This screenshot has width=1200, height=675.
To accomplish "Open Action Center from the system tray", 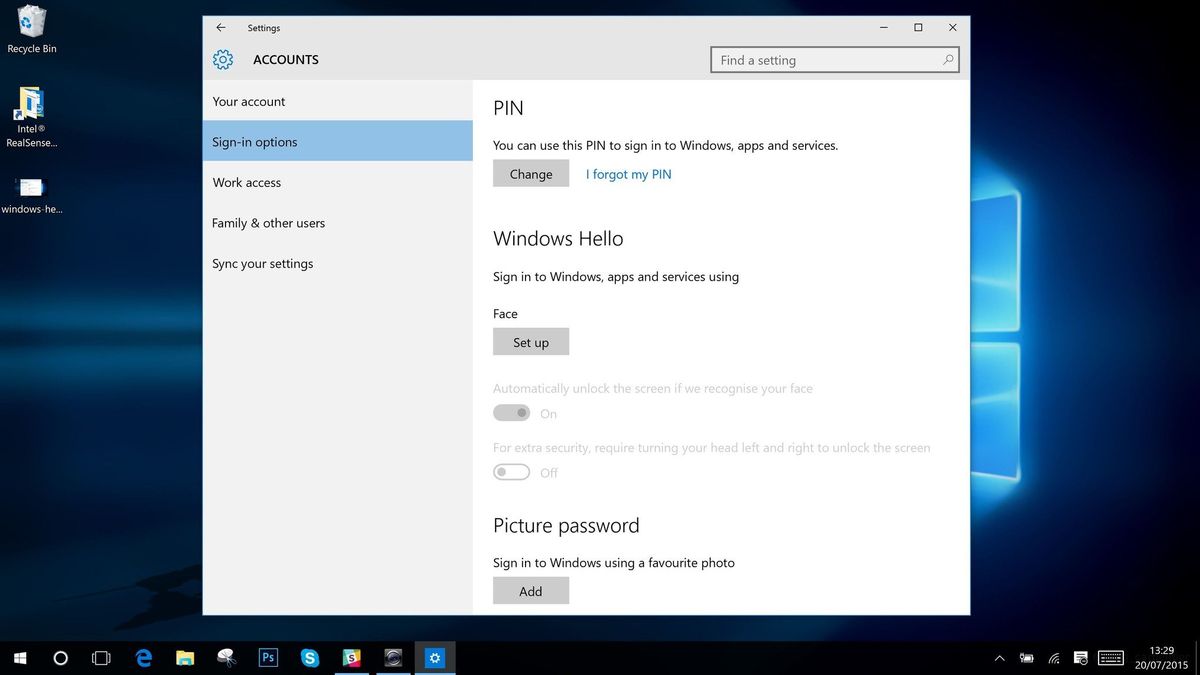I will point(1080,658).
